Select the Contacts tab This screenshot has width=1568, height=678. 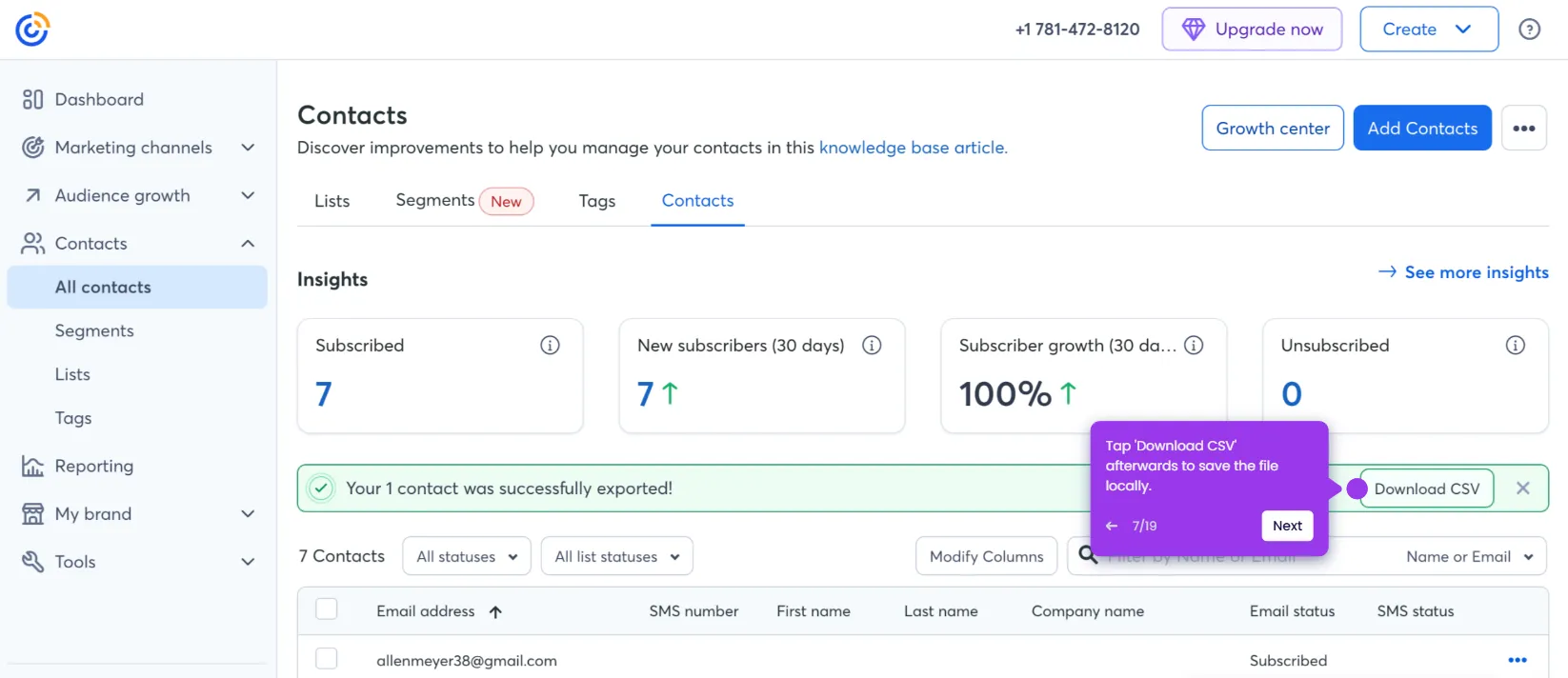coord(697,201)
